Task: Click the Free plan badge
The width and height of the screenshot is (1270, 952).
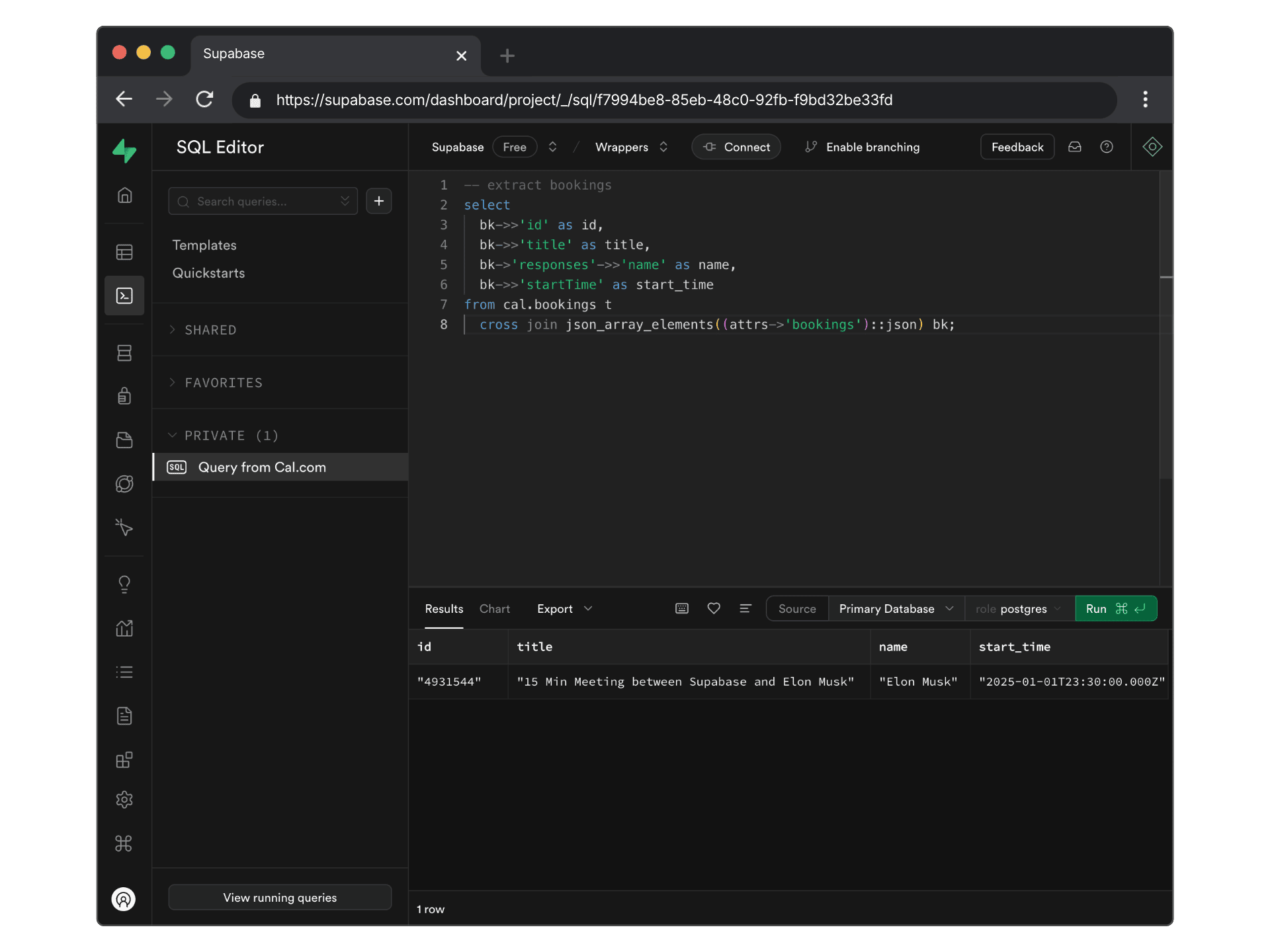Action: (x=515, y=147)
